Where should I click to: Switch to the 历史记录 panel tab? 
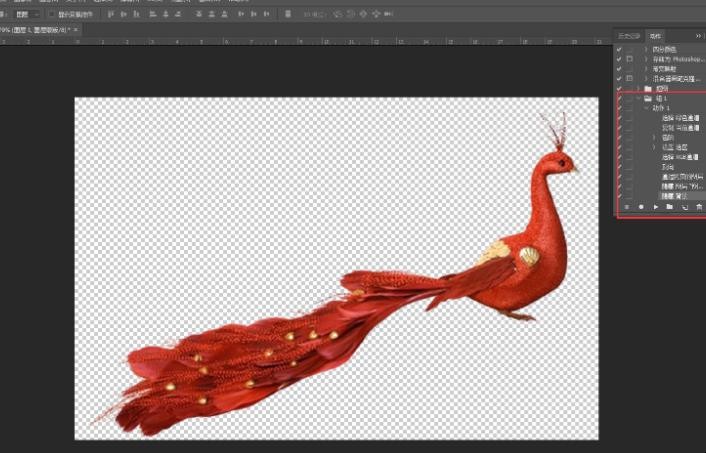[x=629, y=36]
